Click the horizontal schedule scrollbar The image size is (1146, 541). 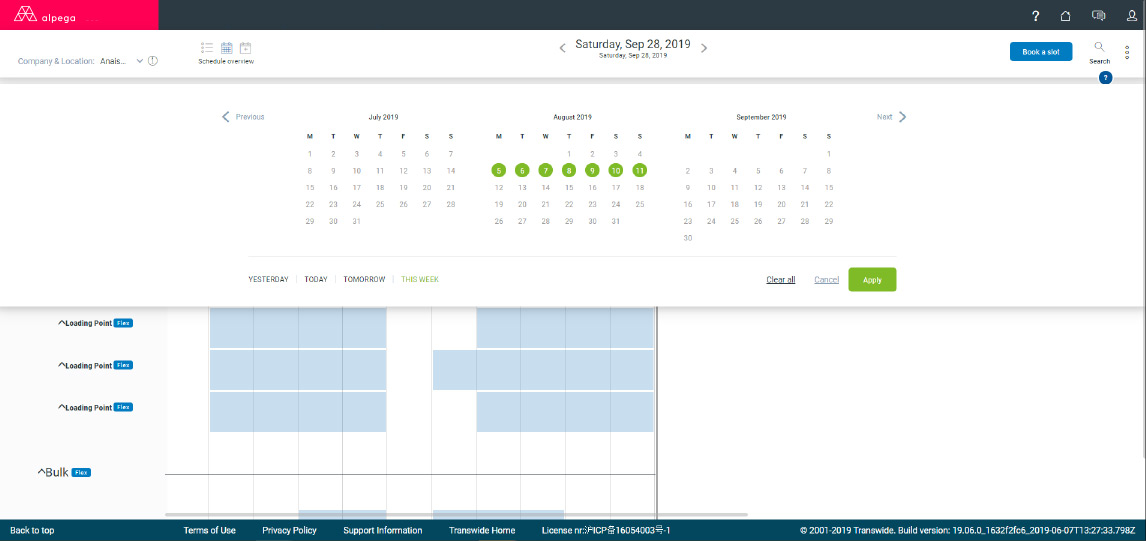point(457,515)
